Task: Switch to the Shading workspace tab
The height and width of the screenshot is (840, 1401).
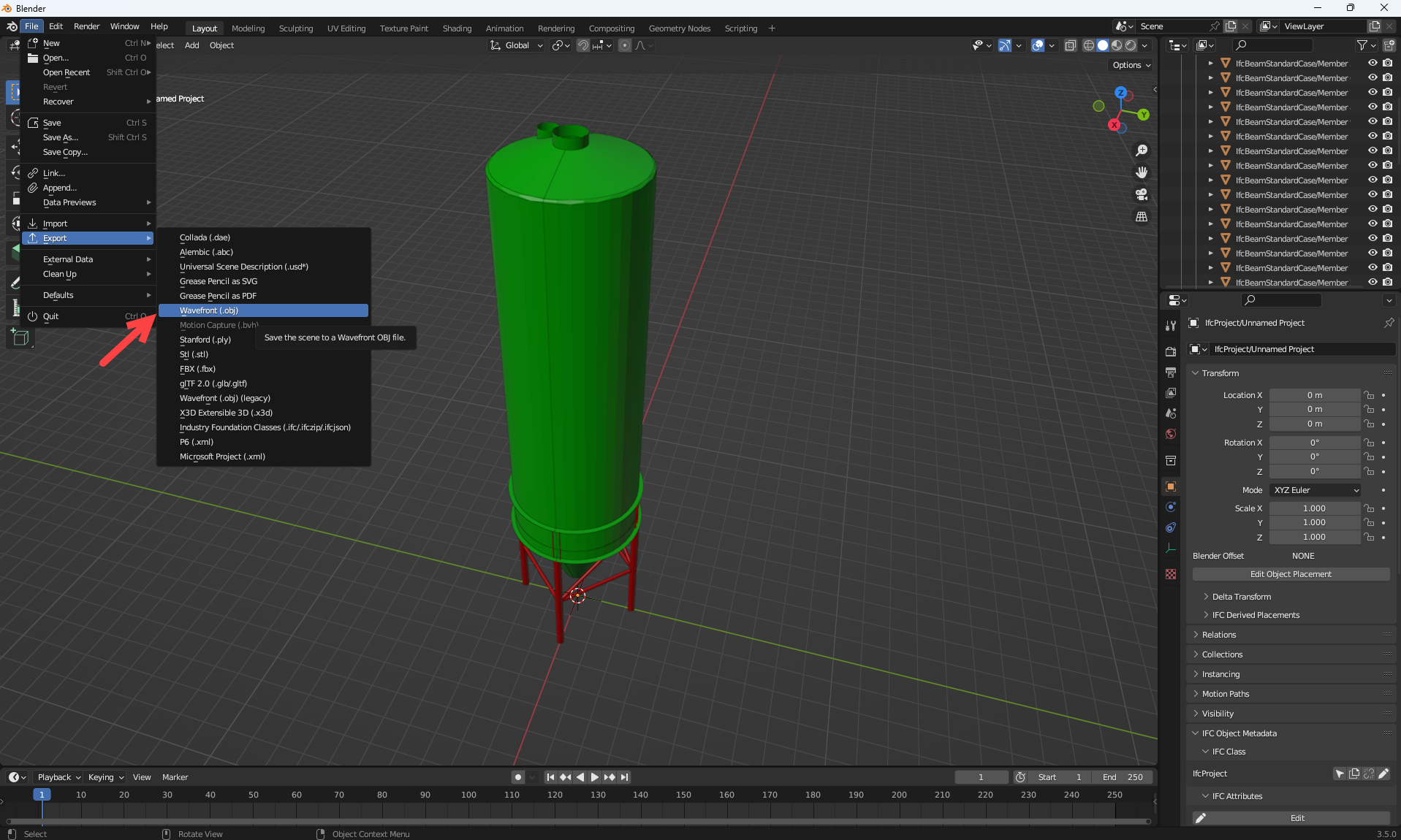Action: coord(457,28)
